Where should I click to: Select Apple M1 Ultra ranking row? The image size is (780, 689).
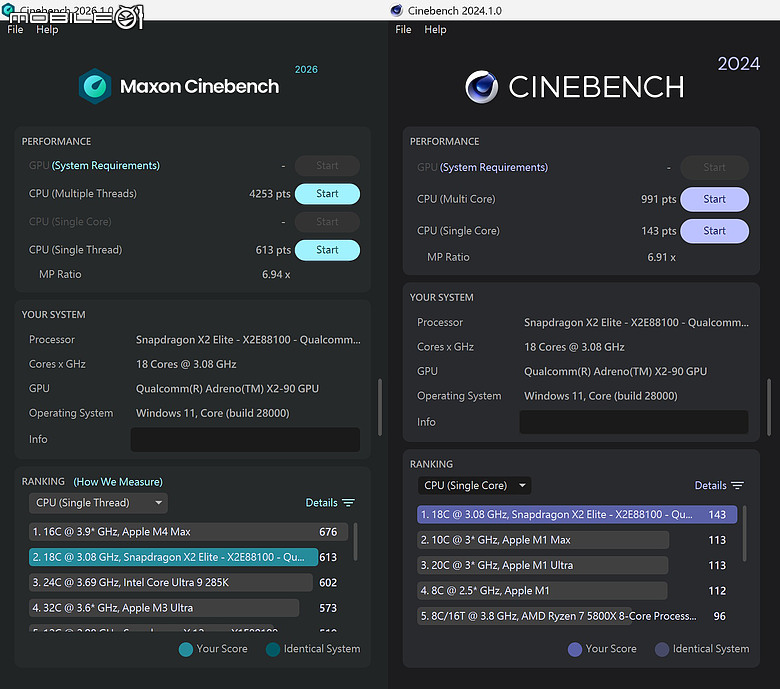pos(542,565)
